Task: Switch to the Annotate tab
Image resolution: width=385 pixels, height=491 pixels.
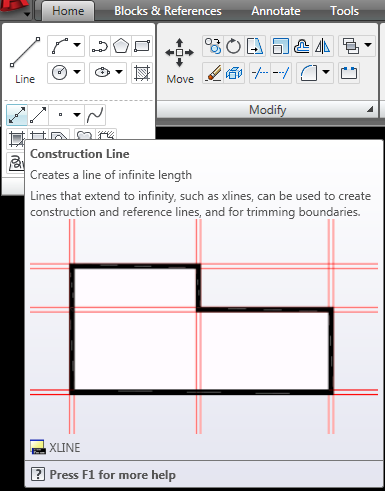Action: click(276, 11)
